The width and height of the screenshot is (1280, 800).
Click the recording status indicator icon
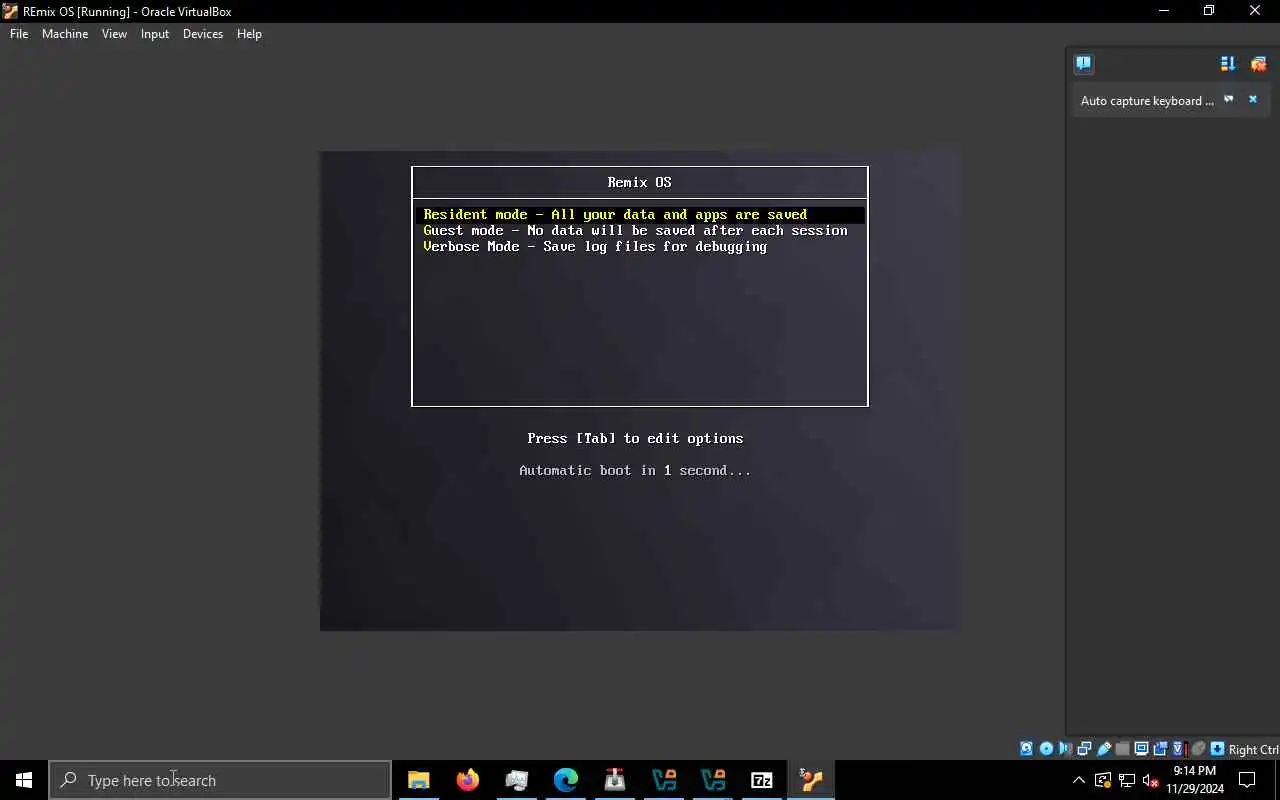coord(1161,749)
